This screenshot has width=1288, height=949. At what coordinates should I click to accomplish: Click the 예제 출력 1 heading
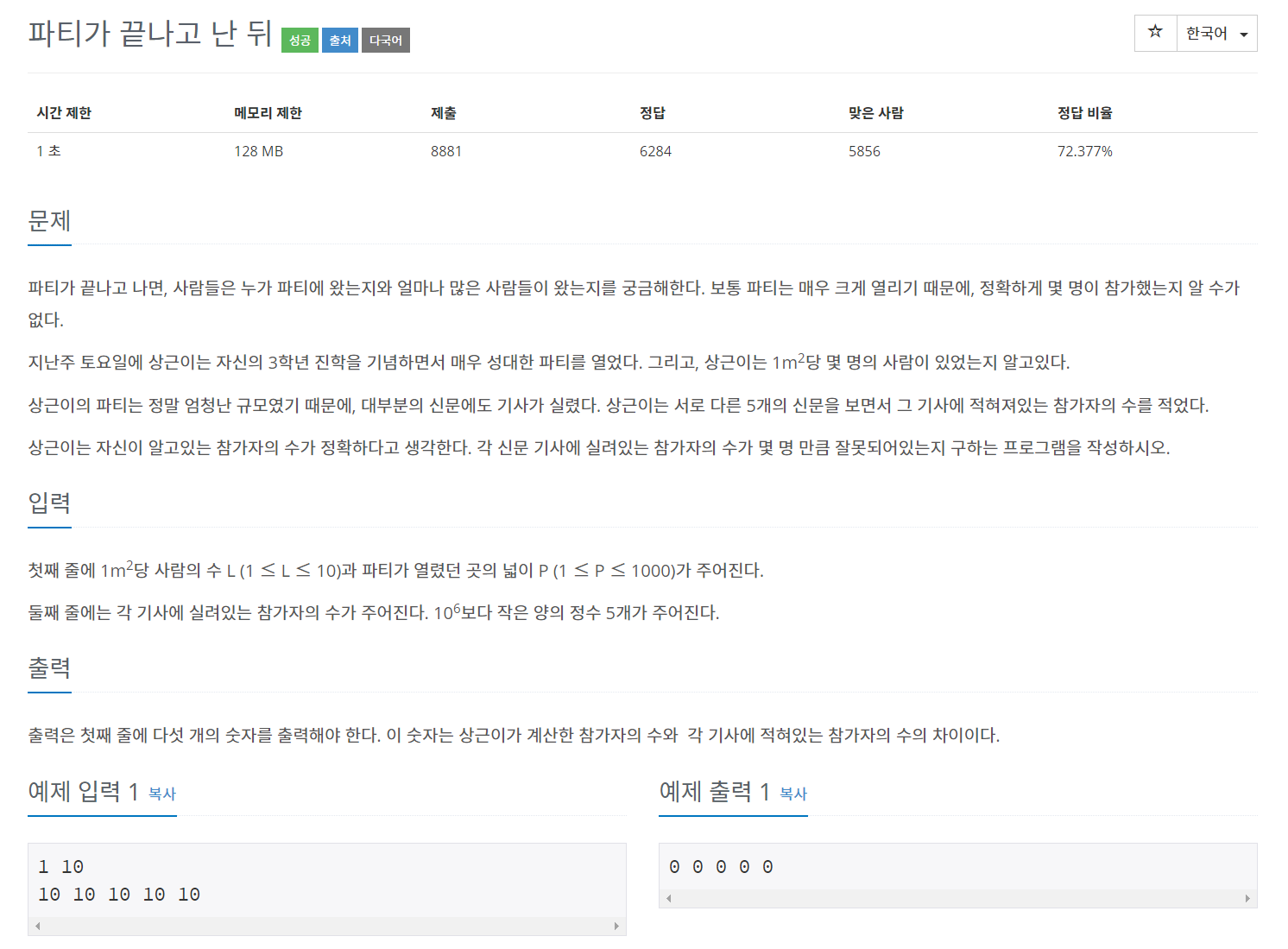(x=715, y=791)
